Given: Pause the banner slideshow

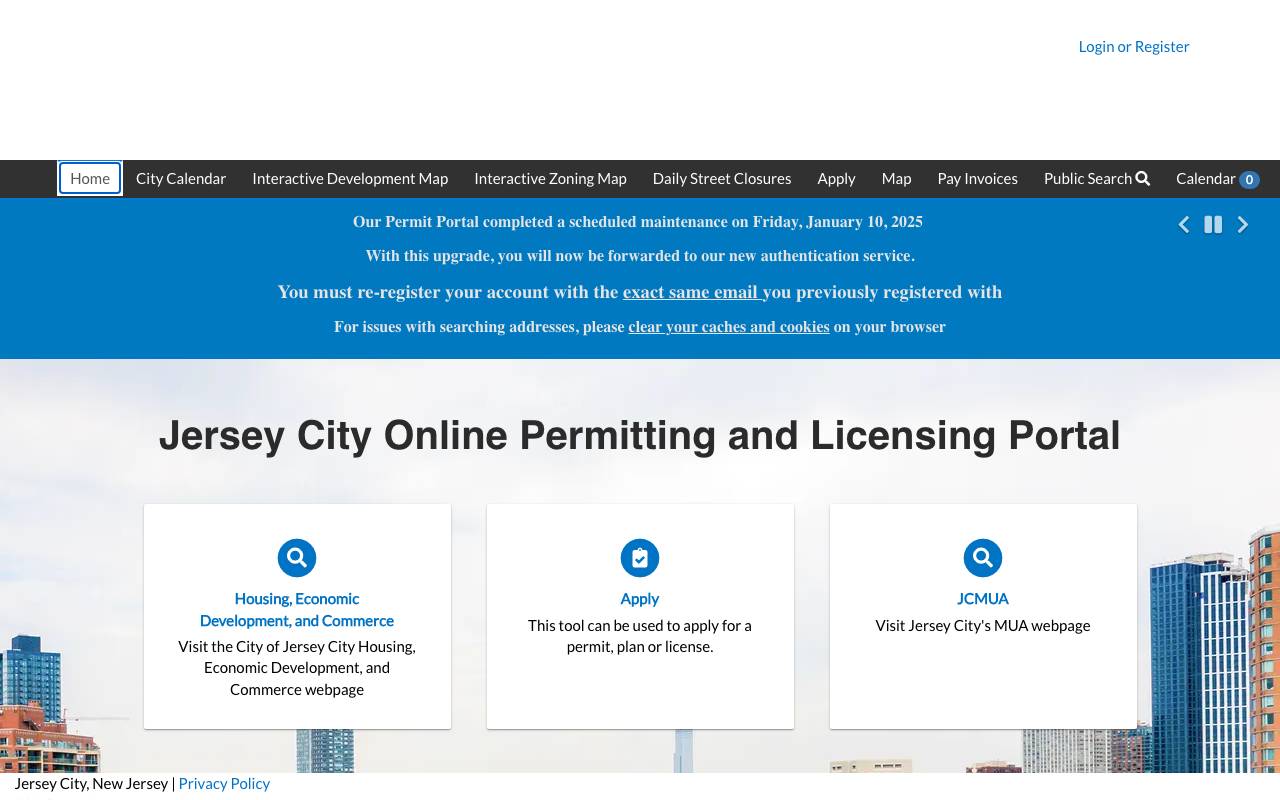Looking at the screenshot, I should pos(1213,225).
